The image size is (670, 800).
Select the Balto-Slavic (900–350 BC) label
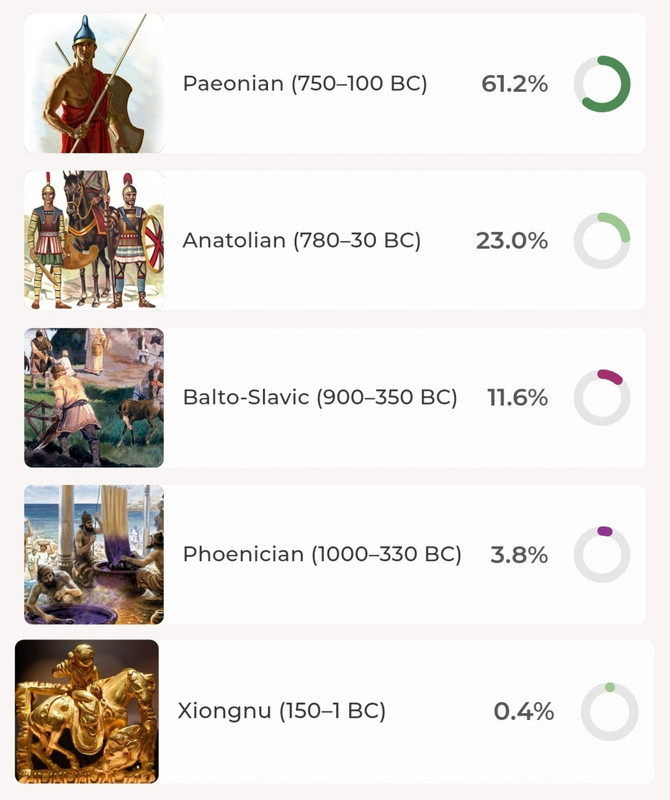(320, 398)
